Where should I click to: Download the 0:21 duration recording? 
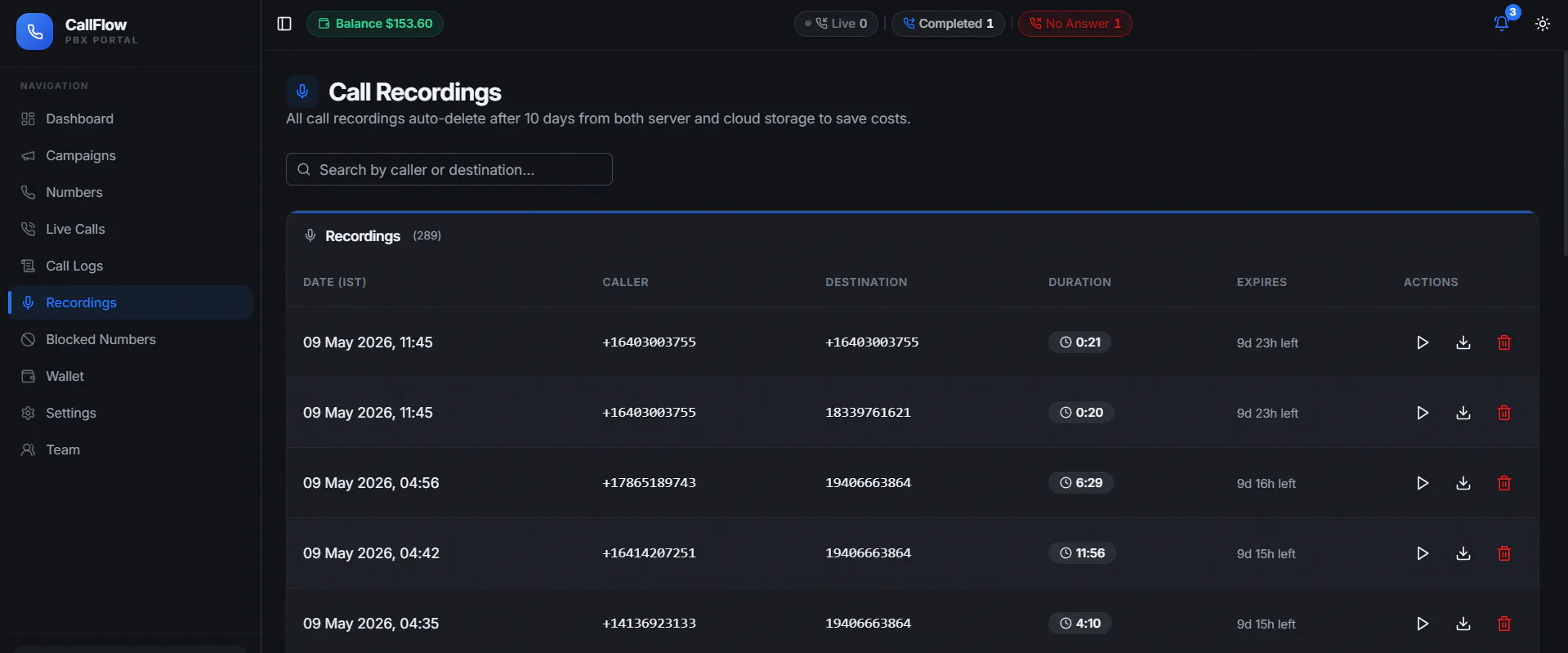[x=1463, y=342]
